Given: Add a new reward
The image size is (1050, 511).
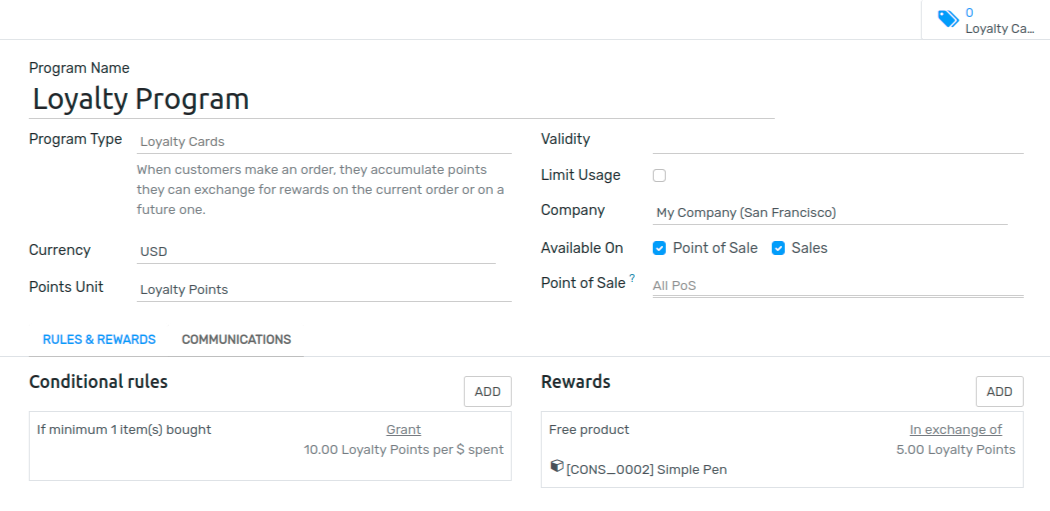Looking at the screenshot, I should [999, 392].
